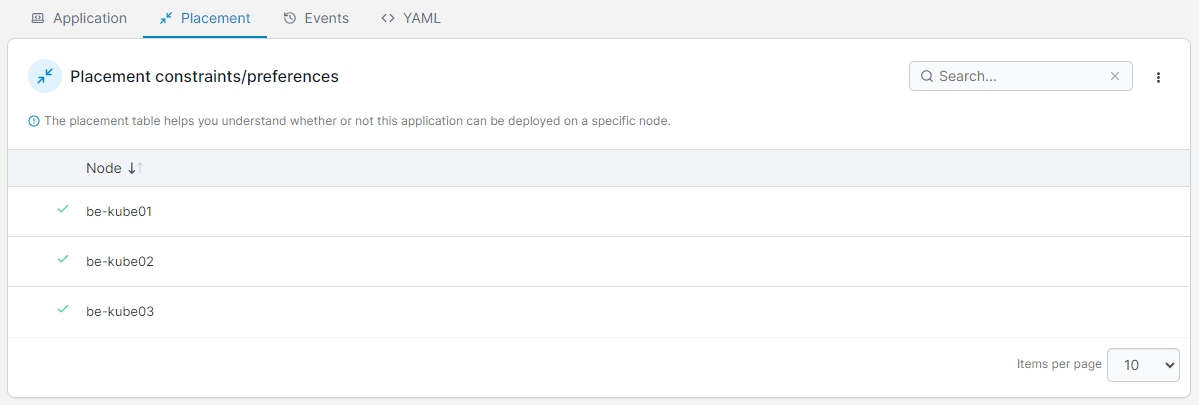Switch to the Application tab

[x=79, y=18]
